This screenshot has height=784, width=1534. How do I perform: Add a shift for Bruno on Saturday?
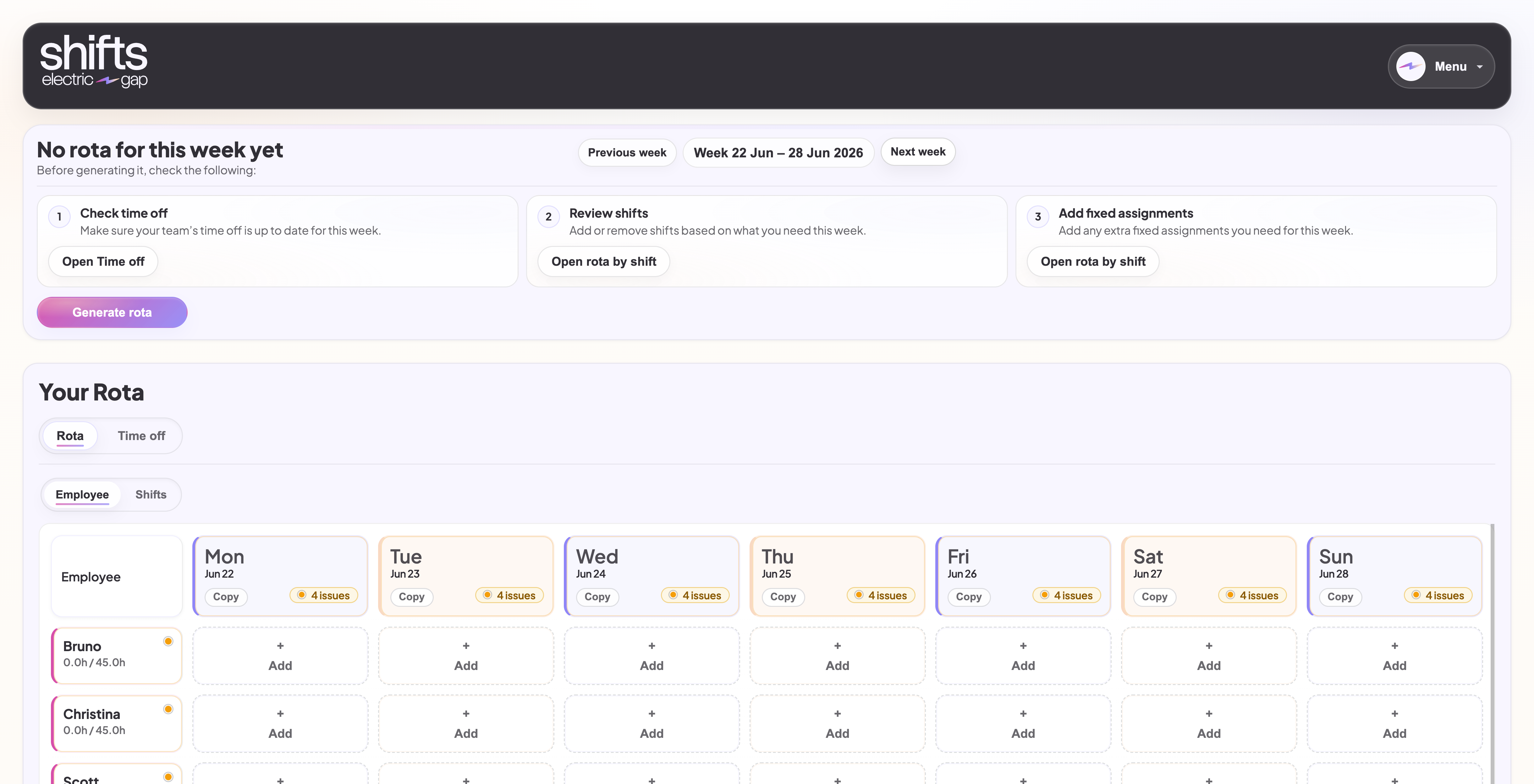tap(1209, 656)
